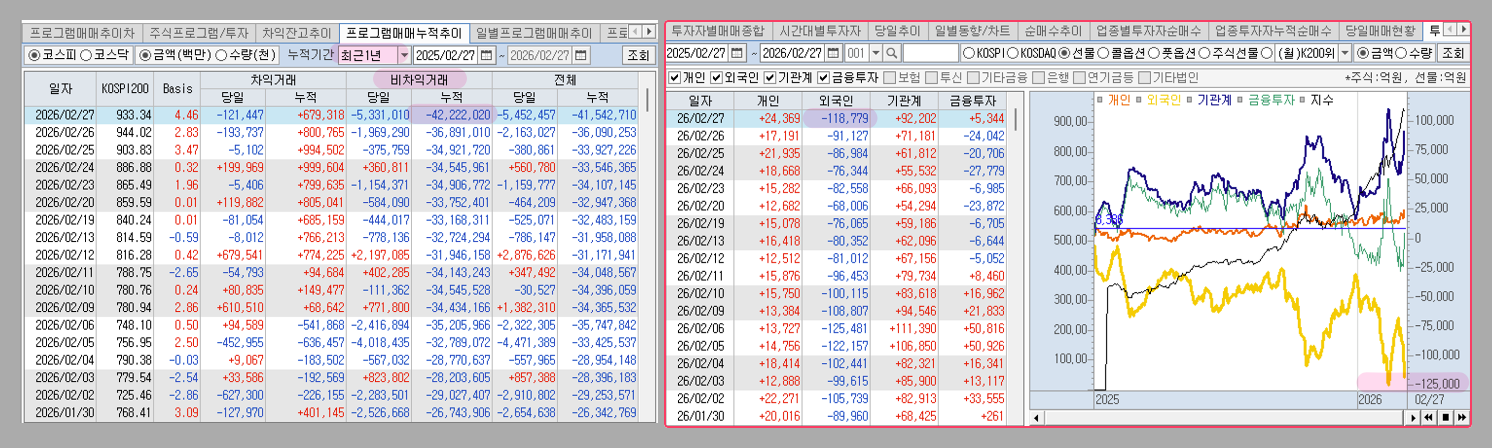Select KOSPI radio option in investor window
The width and height of the screenshot is (1492, 448).
tap(968, 52)
